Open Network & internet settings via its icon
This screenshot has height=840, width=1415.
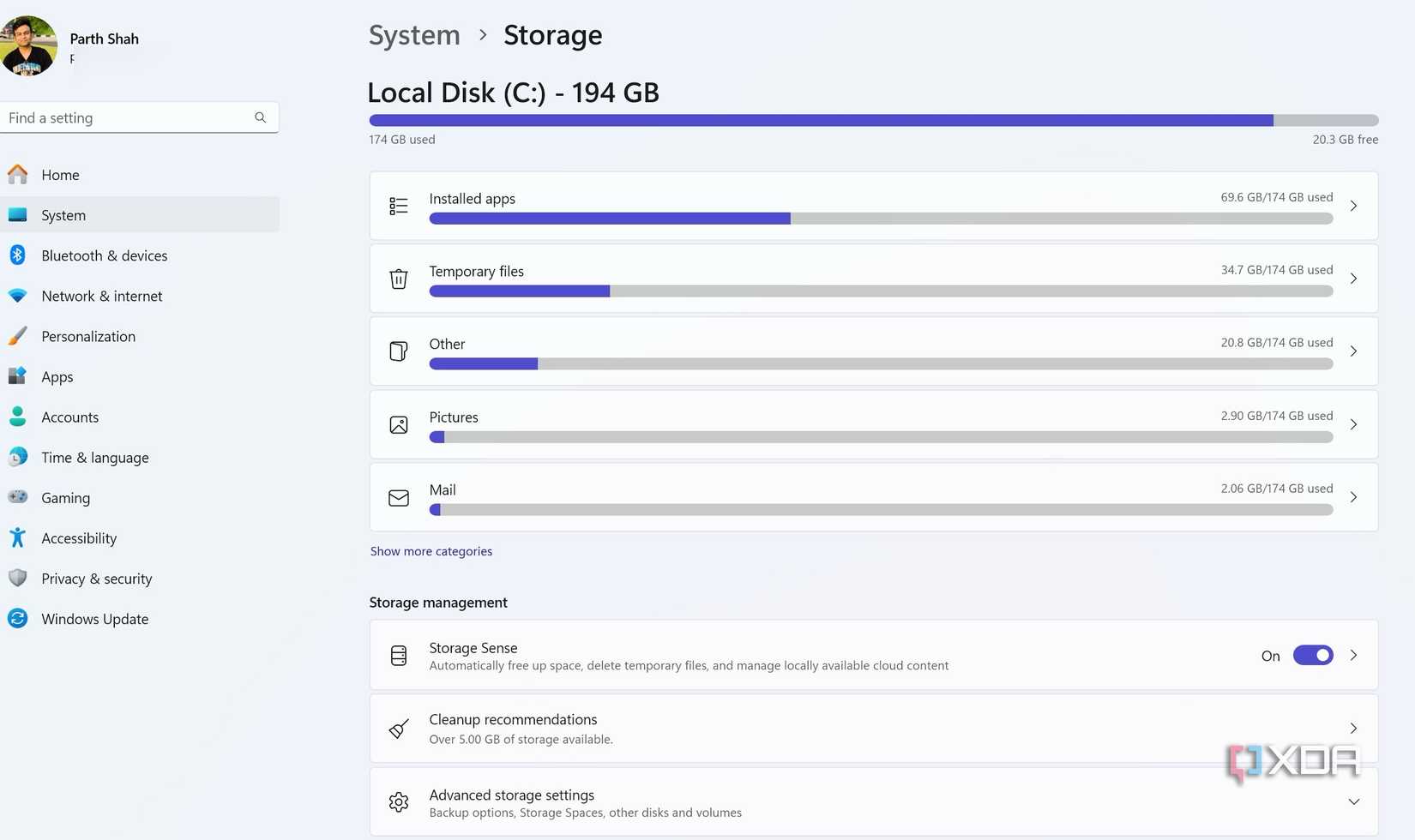click(18, 296)
